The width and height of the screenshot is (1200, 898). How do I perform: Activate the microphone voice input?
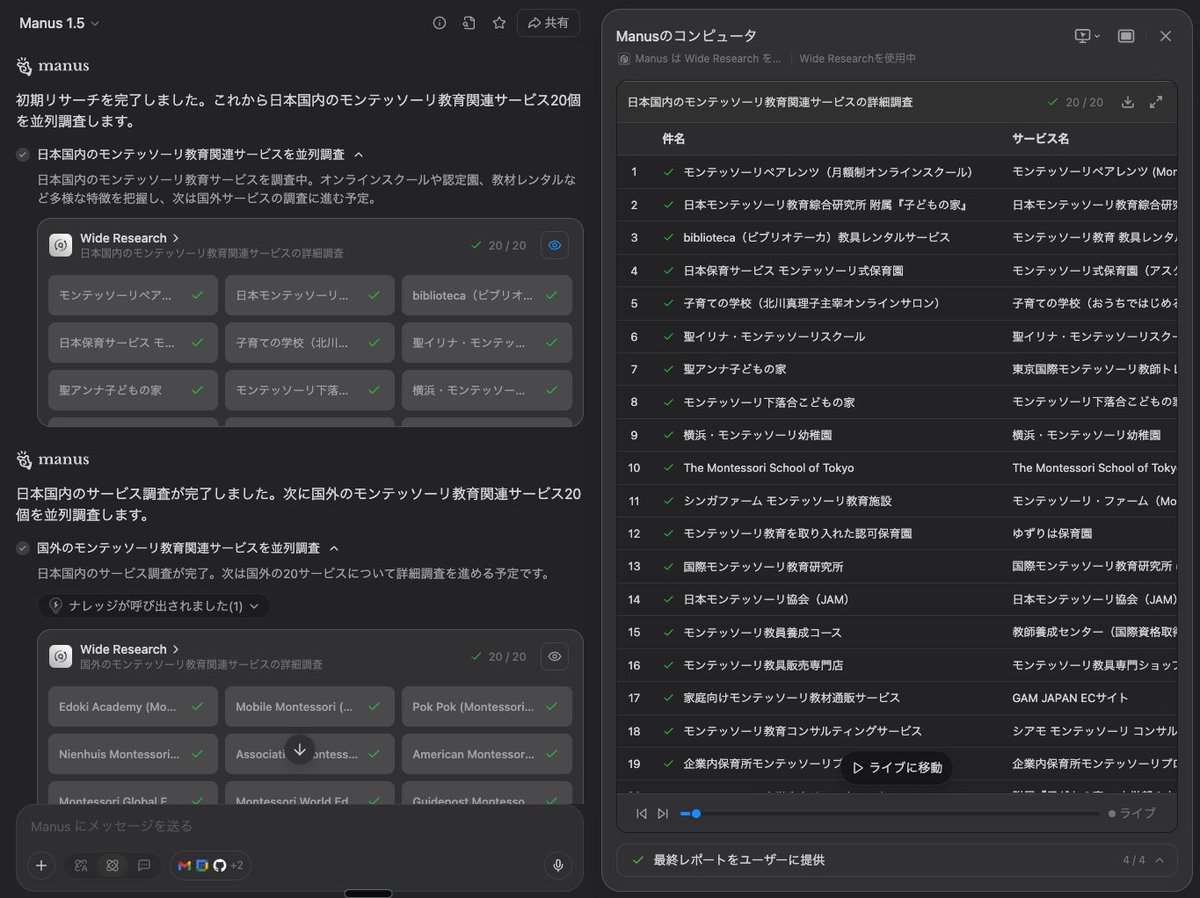[x=558, y=866]
